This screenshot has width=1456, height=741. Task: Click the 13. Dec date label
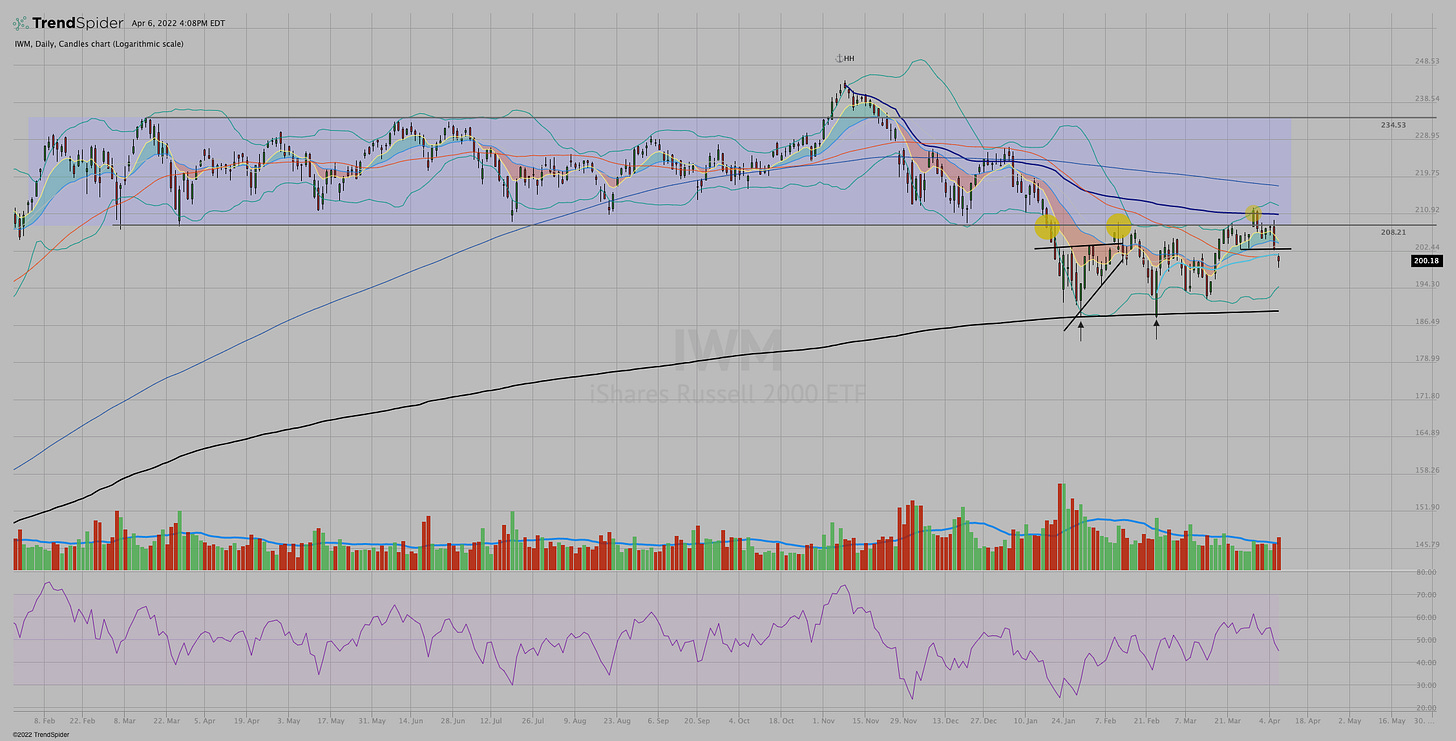click(946, 719)
